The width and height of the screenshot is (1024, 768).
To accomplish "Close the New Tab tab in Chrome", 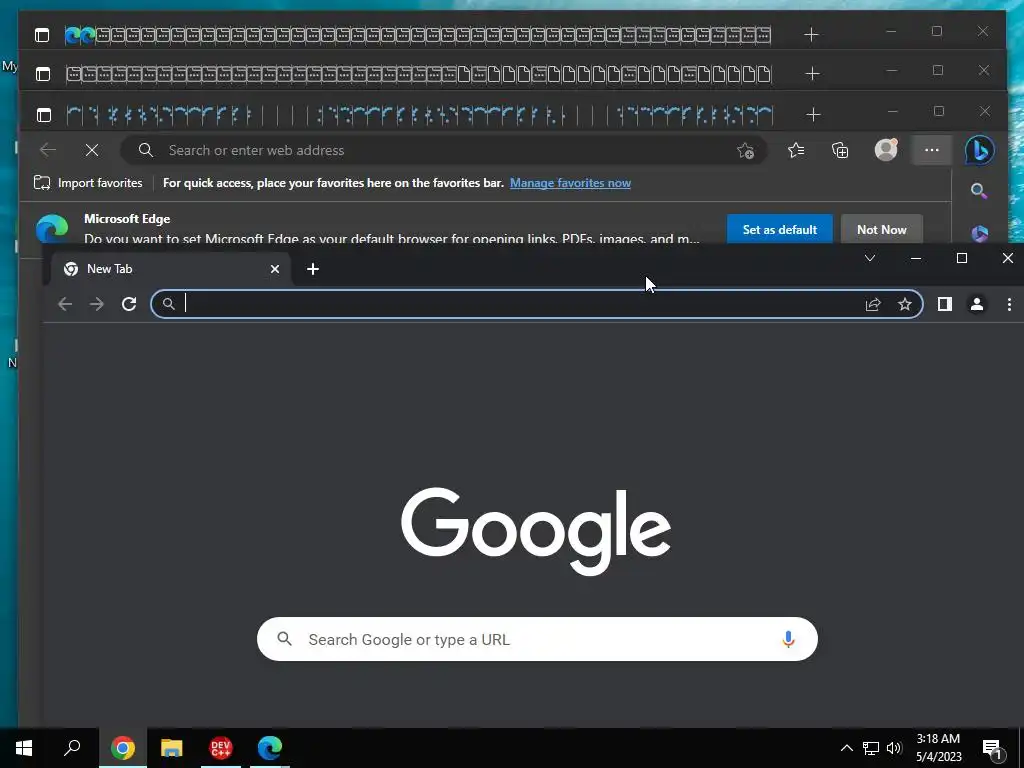I will pyautogui.click(x=275, y=269).
